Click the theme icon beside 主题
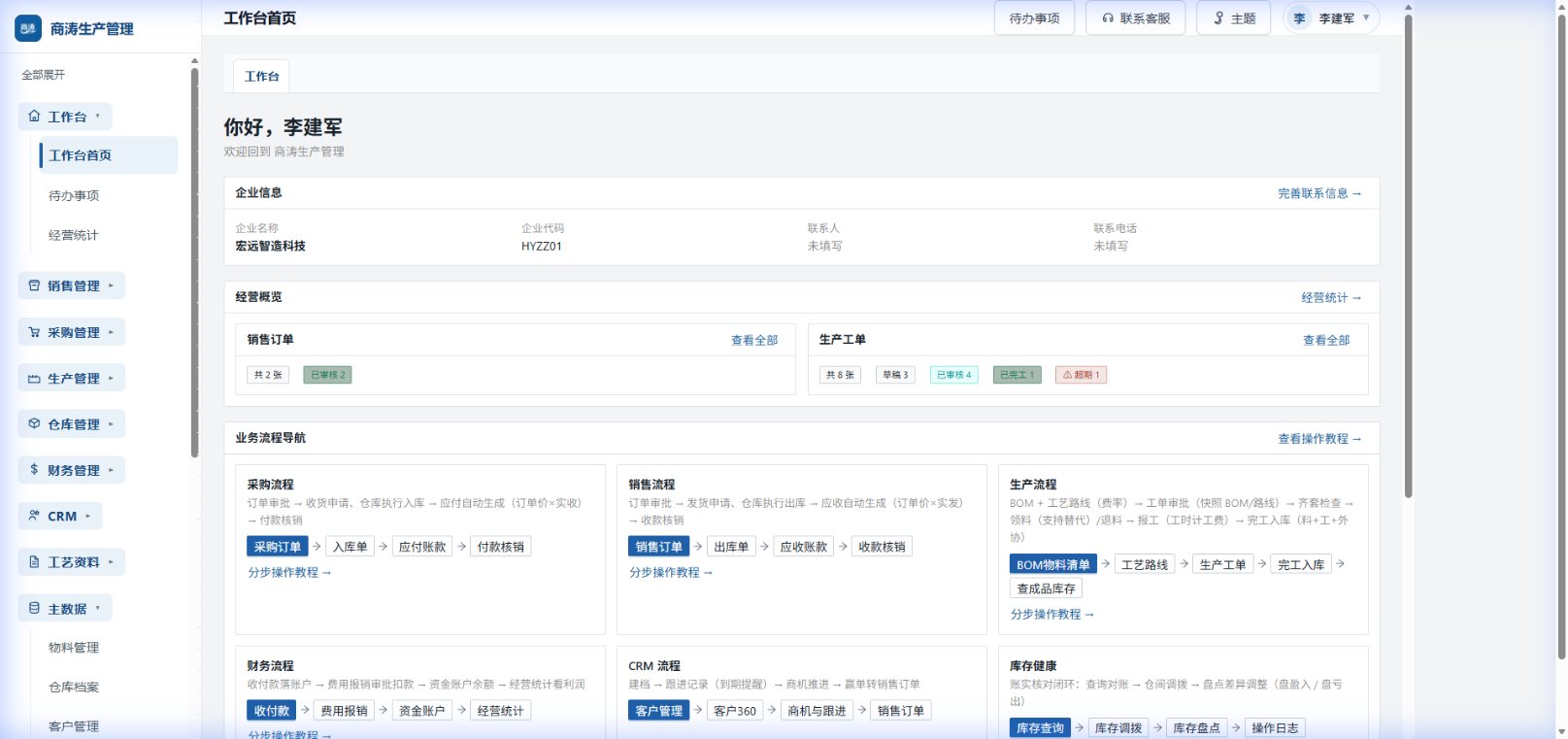 [1218, 18]
